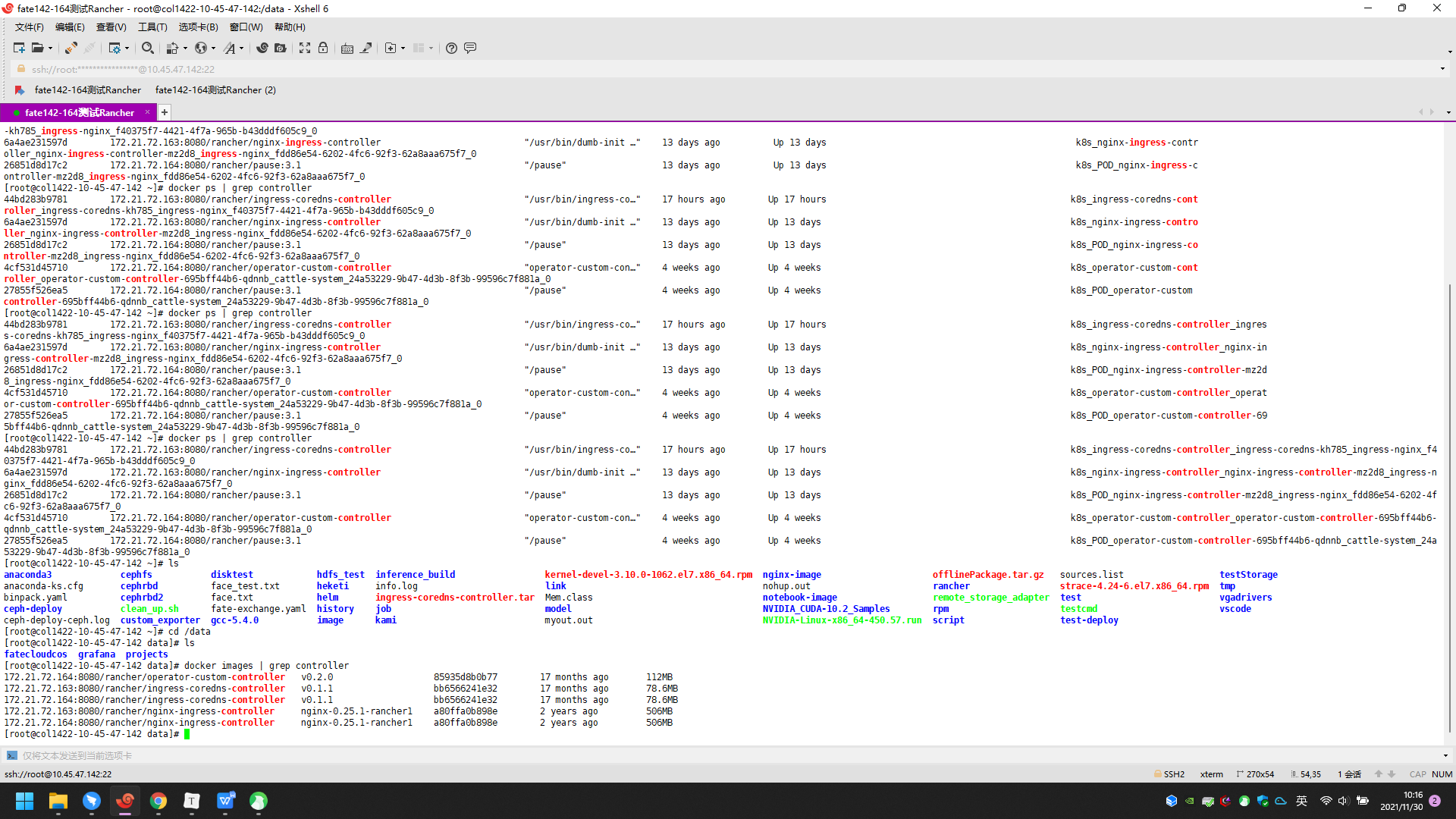Open the 查看(V) menu
Screen dimensions: 1456x819
point(111,27)
